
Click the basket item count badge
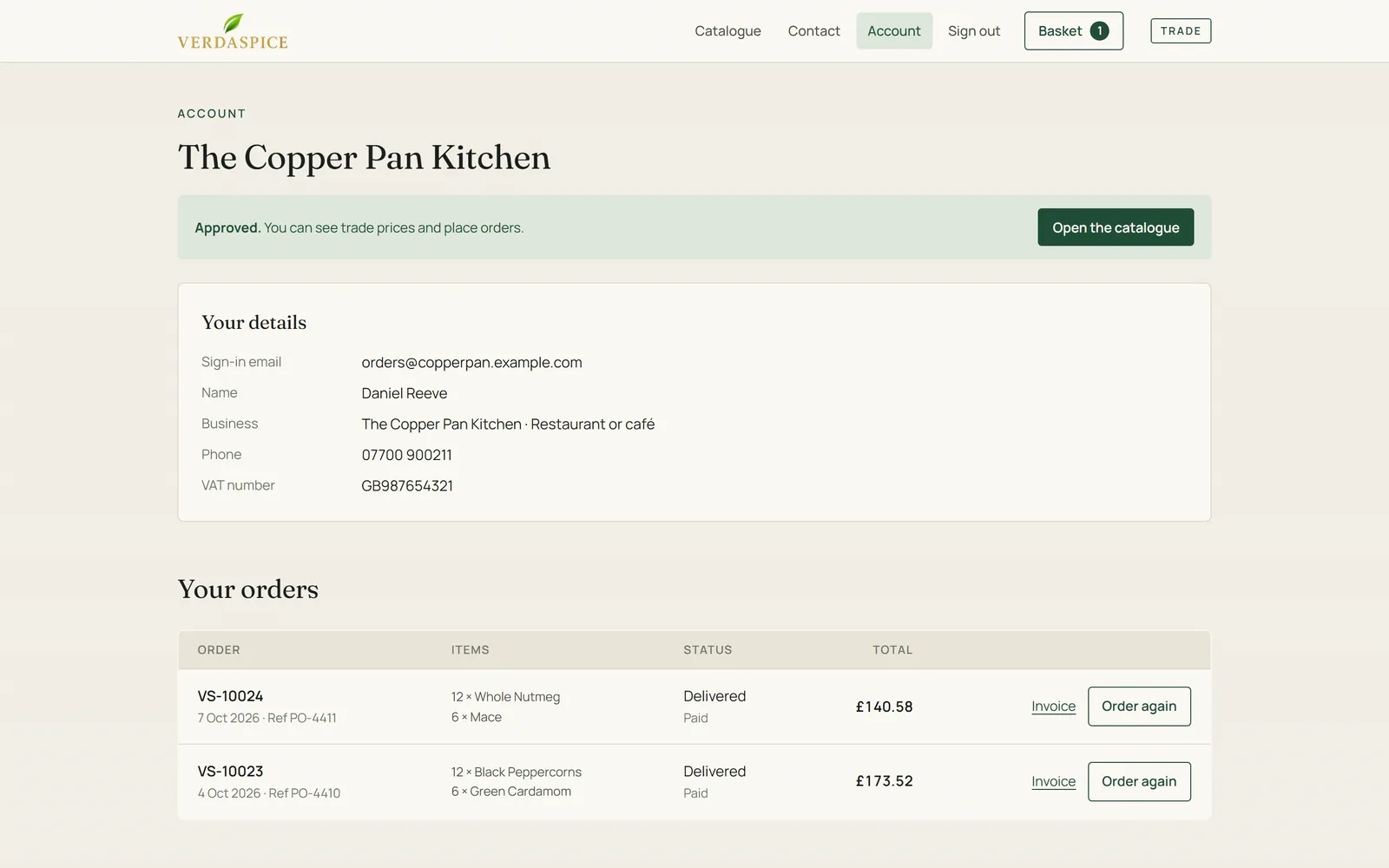(x=1099, y=31)
